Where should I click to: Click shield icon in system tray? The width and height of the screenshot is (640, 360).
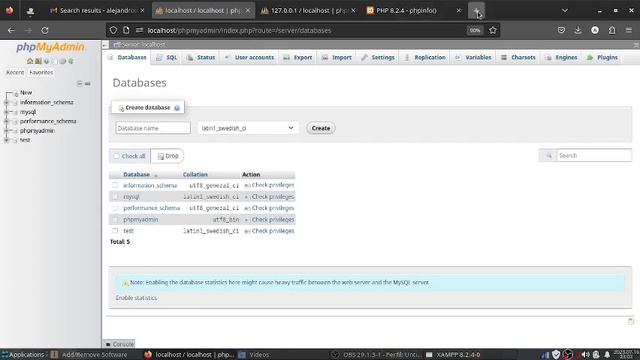click(x=556, y=354)
